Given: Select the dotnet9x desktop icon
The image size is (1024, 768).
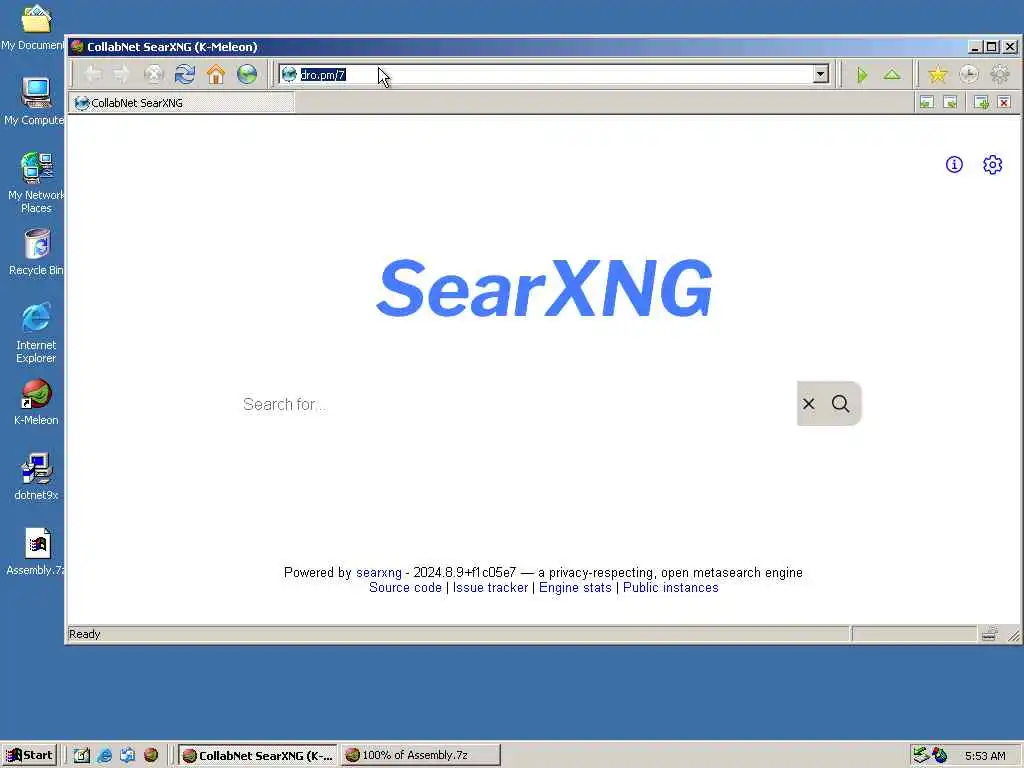Looking at the screenshot, I should coord(36,477).
